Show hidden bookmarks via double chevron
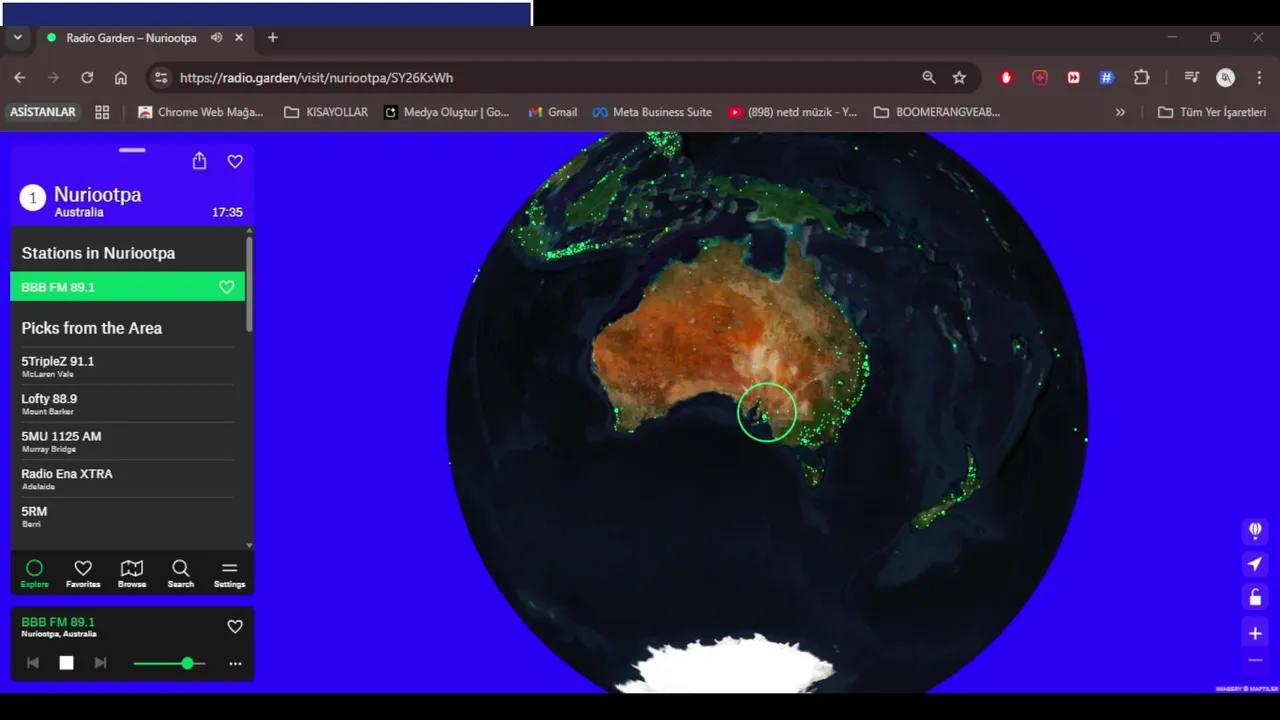This screenshot has width=1280, height=720. tap(1120, 112)
